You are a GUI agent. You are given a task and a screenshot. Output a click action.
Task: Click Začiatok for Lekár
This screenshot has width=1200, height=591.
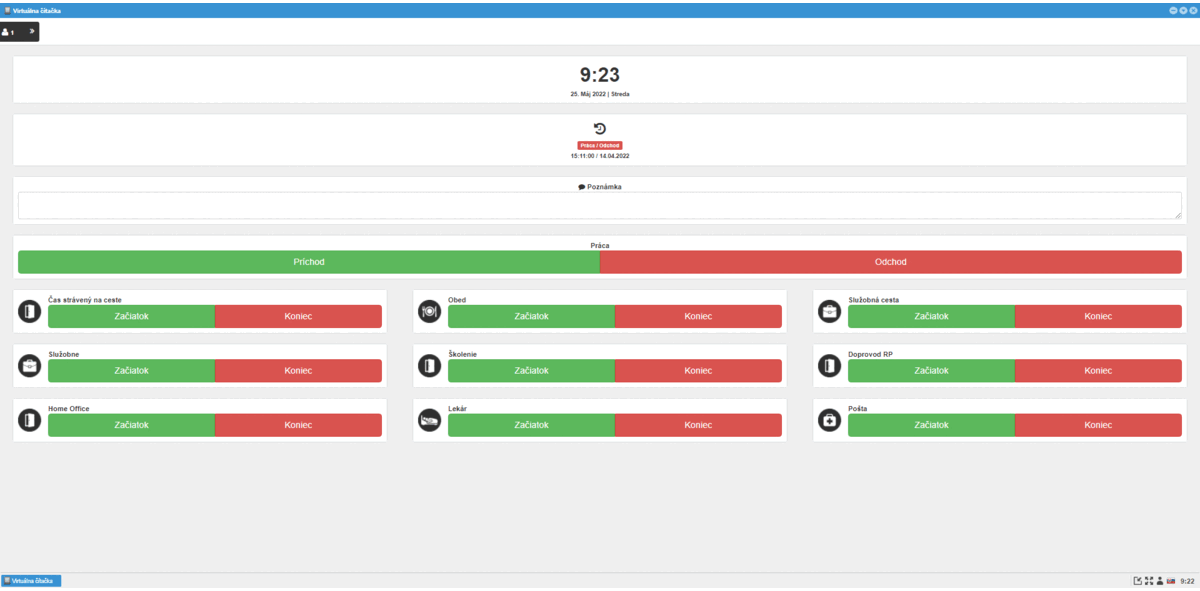(x=531, y=425)
